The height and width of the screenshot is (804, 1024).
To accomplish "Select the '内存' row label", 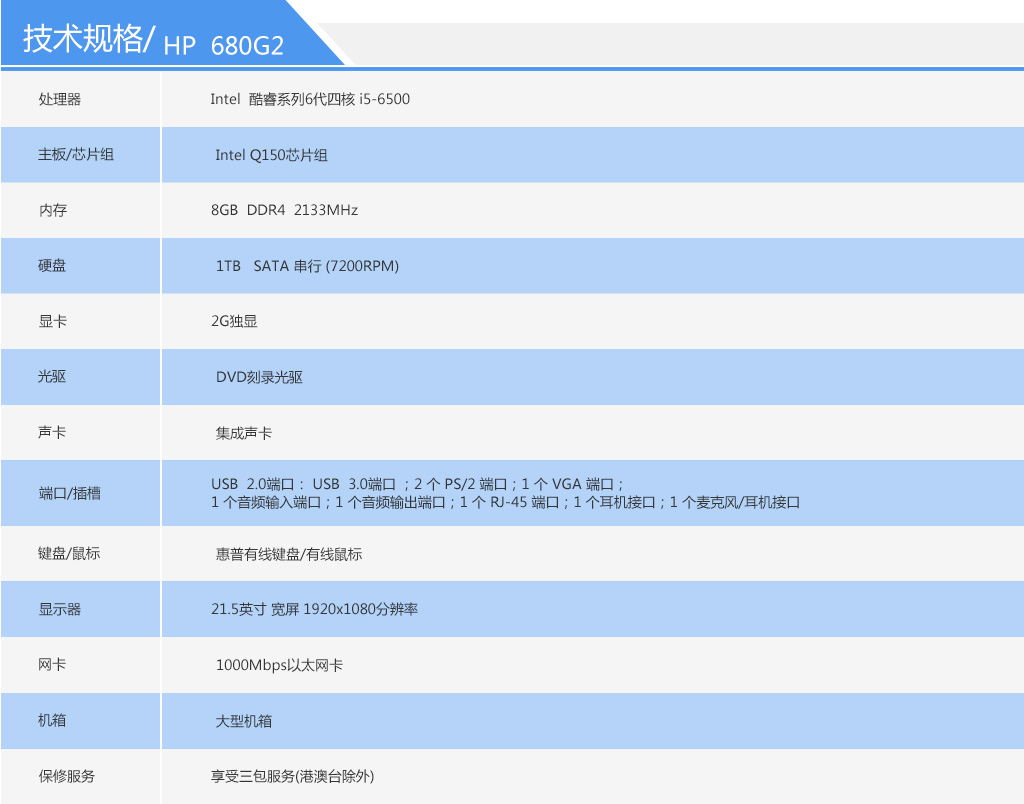I will pyautogui.click(x=53, y=210).
